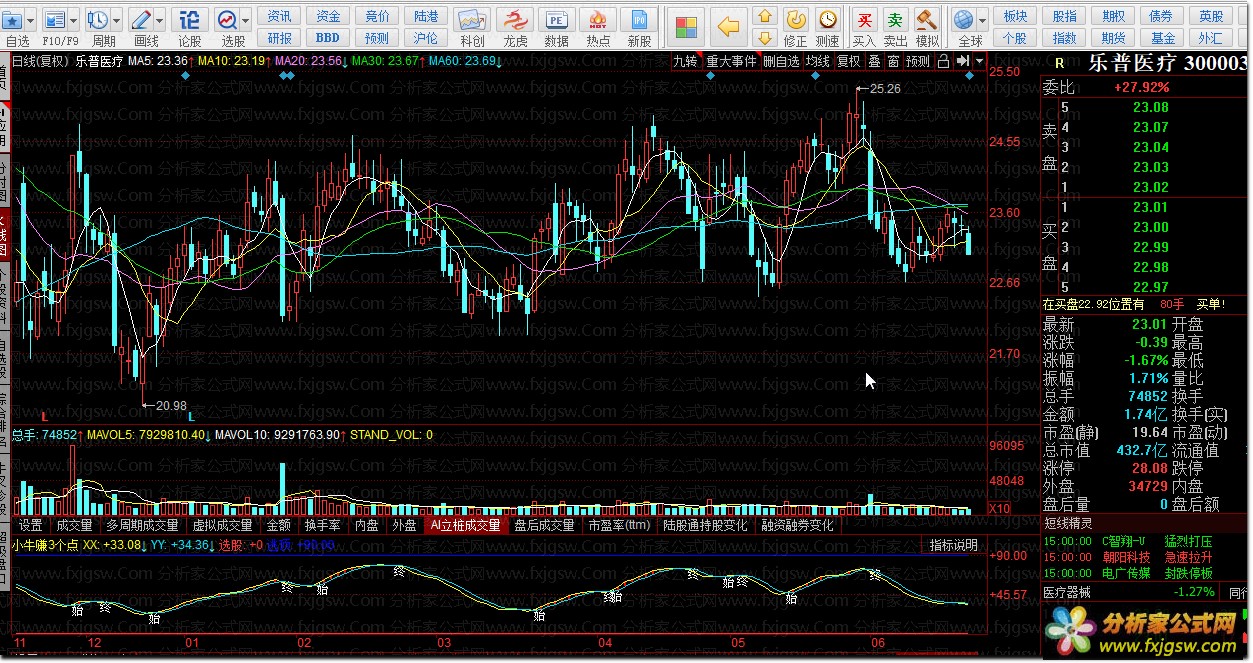The image size is (1253, 663).
Task: Click the 朗阳科技 急速拉升 alert row
Action: pyautogui.click(x=1145, y=557)
